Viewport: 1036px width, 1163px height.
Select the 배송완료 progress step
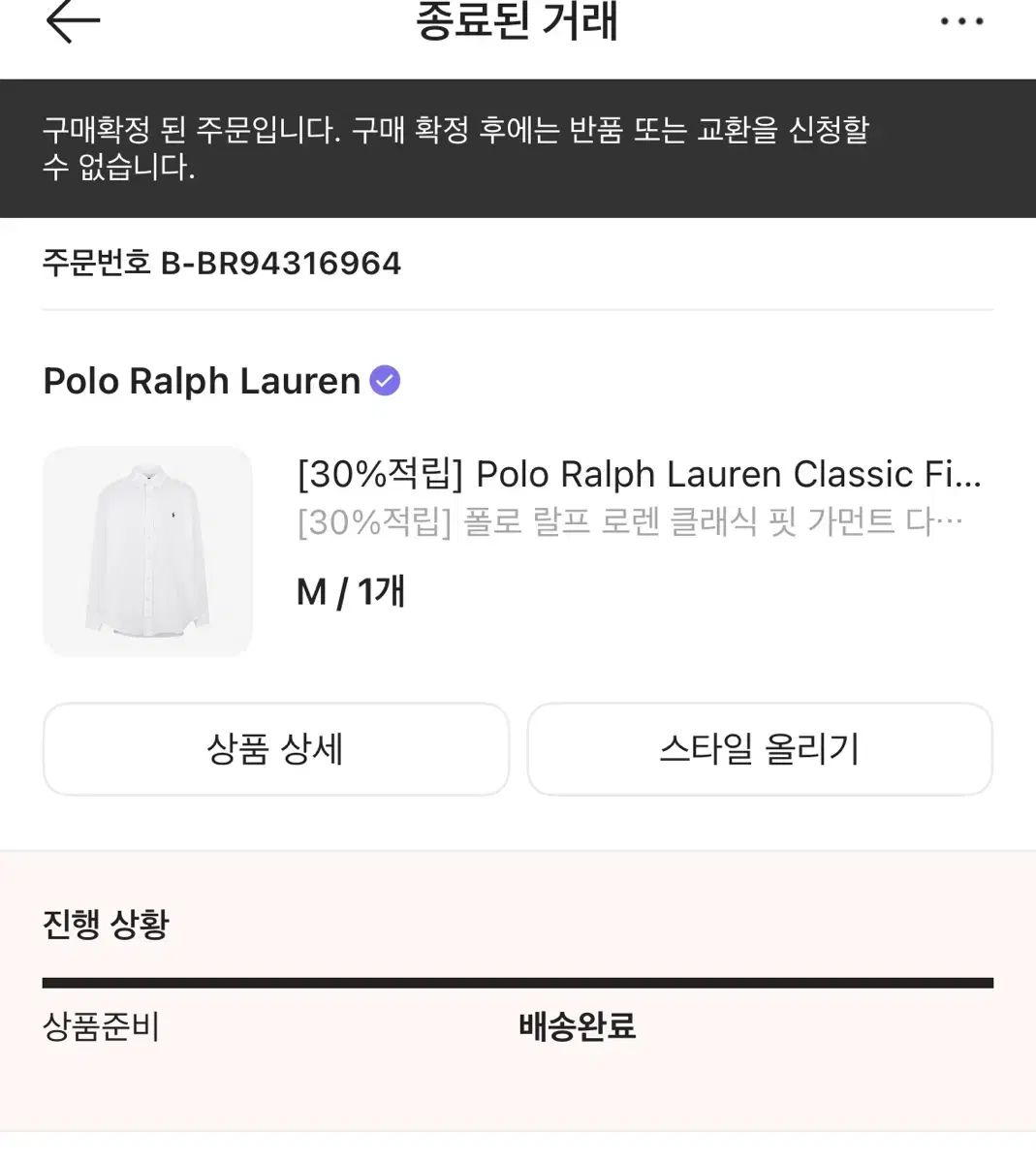tap(577, 1026)
